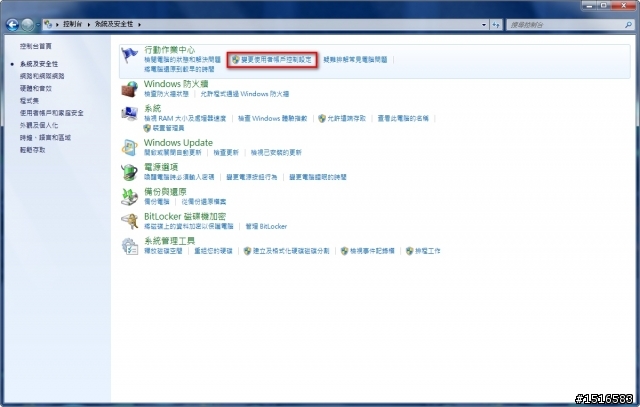Go back with the blue Back arrow
The width and height of the screenshot is (640, 407).
coord(12,25)
